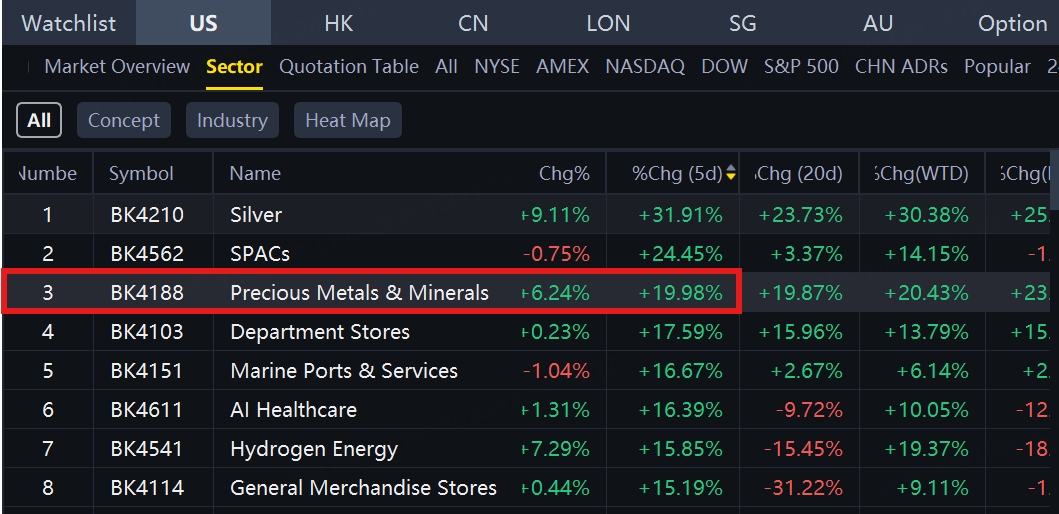The width and height of the screenshot is (1059, 514).
Task: Select the Option tab
Action: point(1012,23)
